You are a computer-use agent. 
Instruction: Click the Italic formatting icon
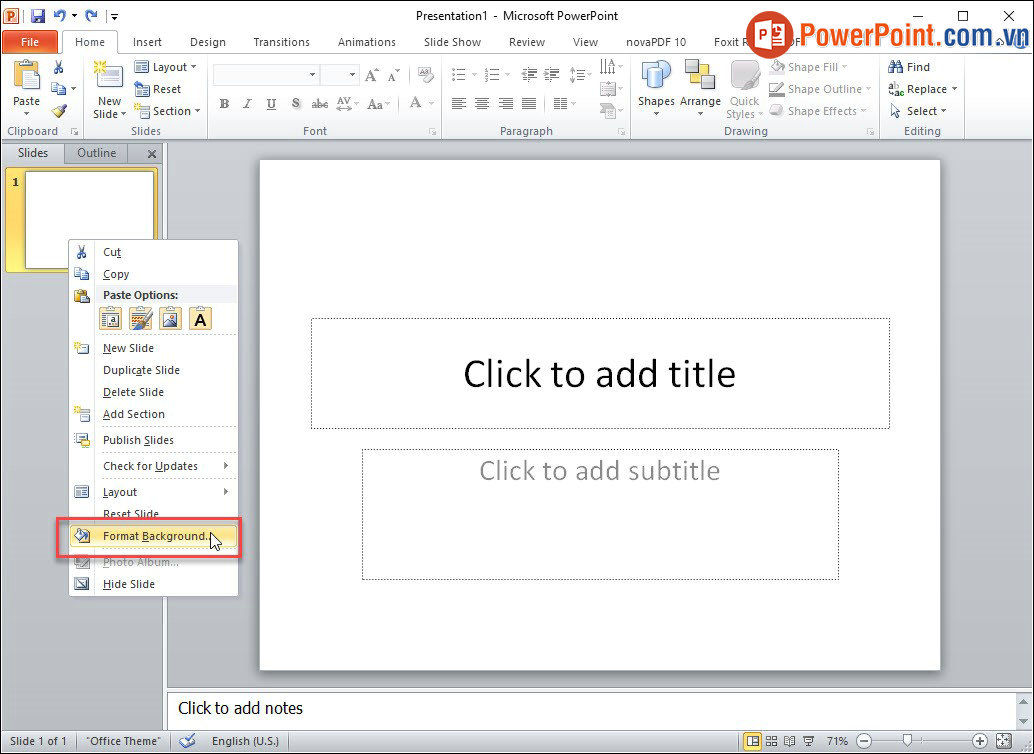coord(248,104)
